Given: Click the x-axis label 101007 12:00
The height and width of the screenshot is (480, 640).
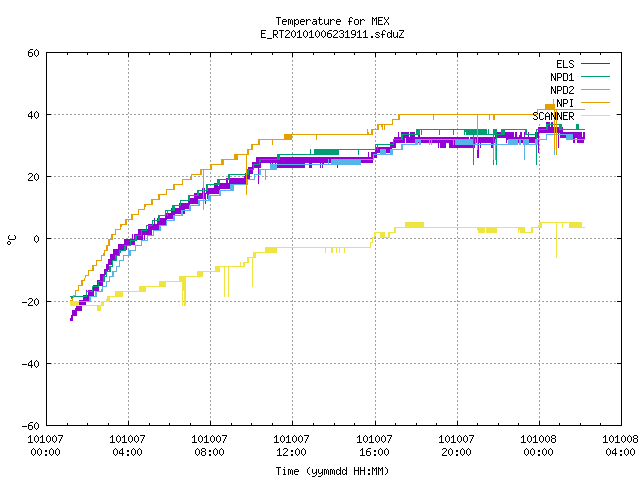Looking at the screenshot, I should pyautogui.click(x=291, y=446).
